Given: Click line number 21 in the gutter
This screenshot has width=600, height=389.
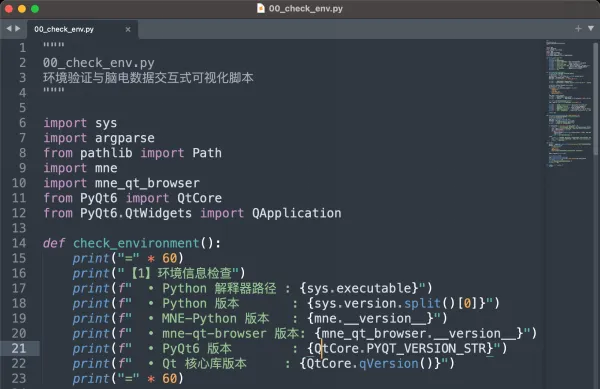Looking at the screenshot, I should coord(19,348).
